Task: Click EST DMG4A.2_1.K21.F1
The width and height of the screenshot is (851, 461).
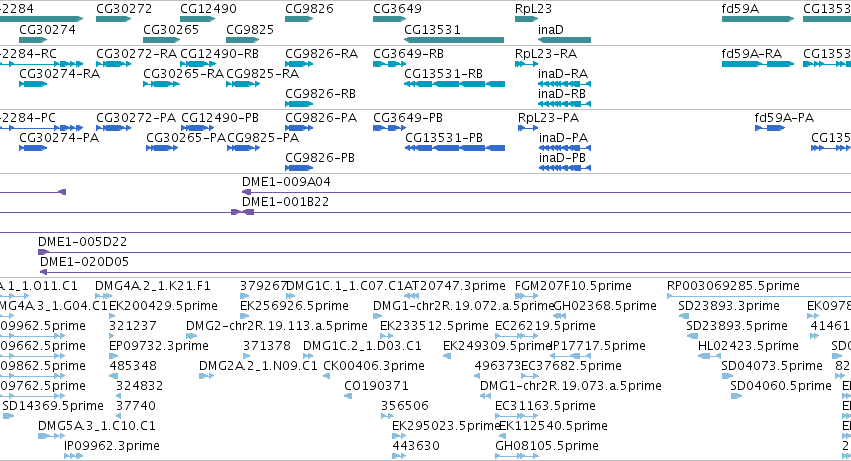Action: click(153, 286)
